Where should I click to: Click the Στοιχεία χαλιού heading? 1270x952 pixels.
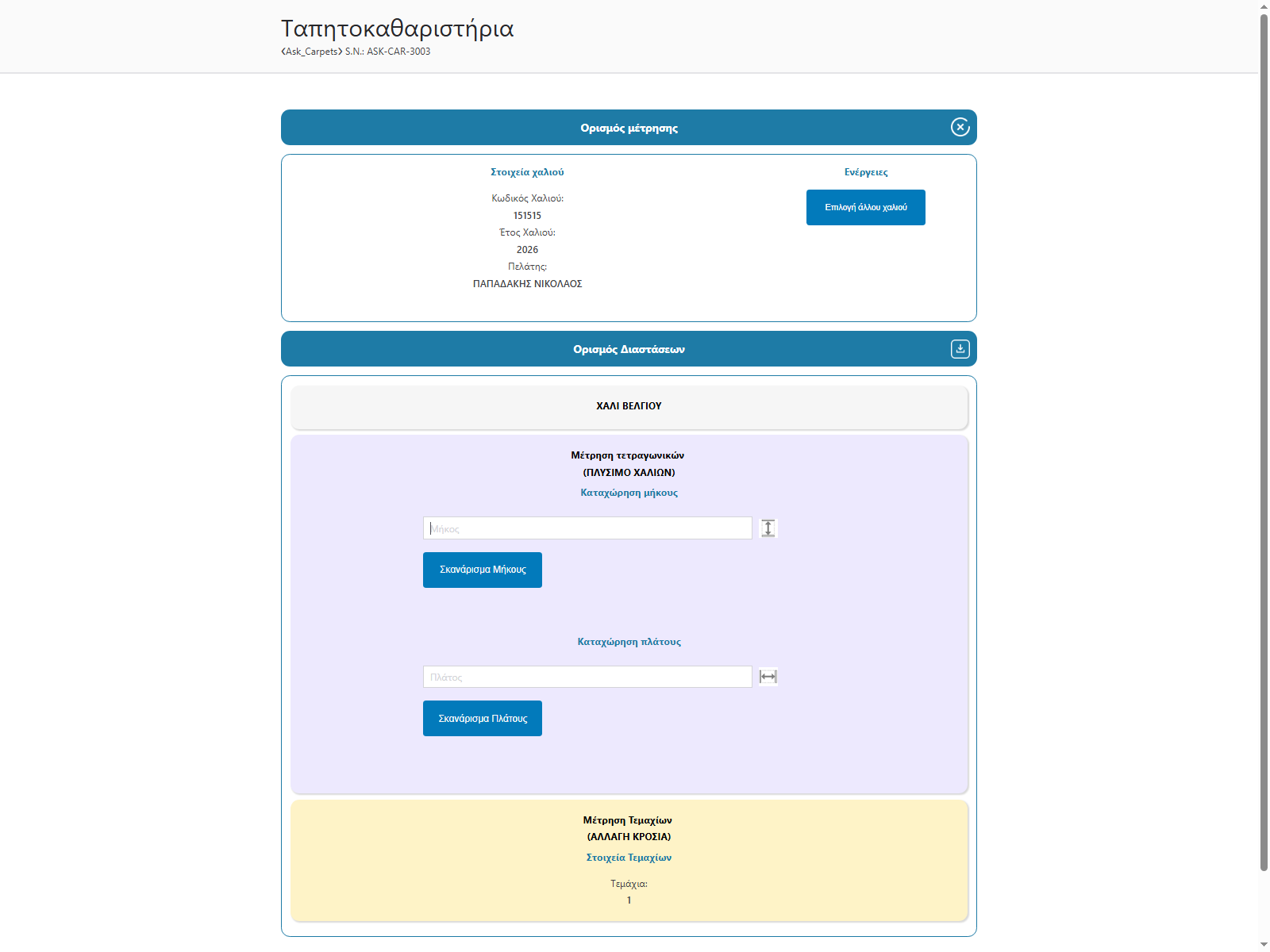528,172
